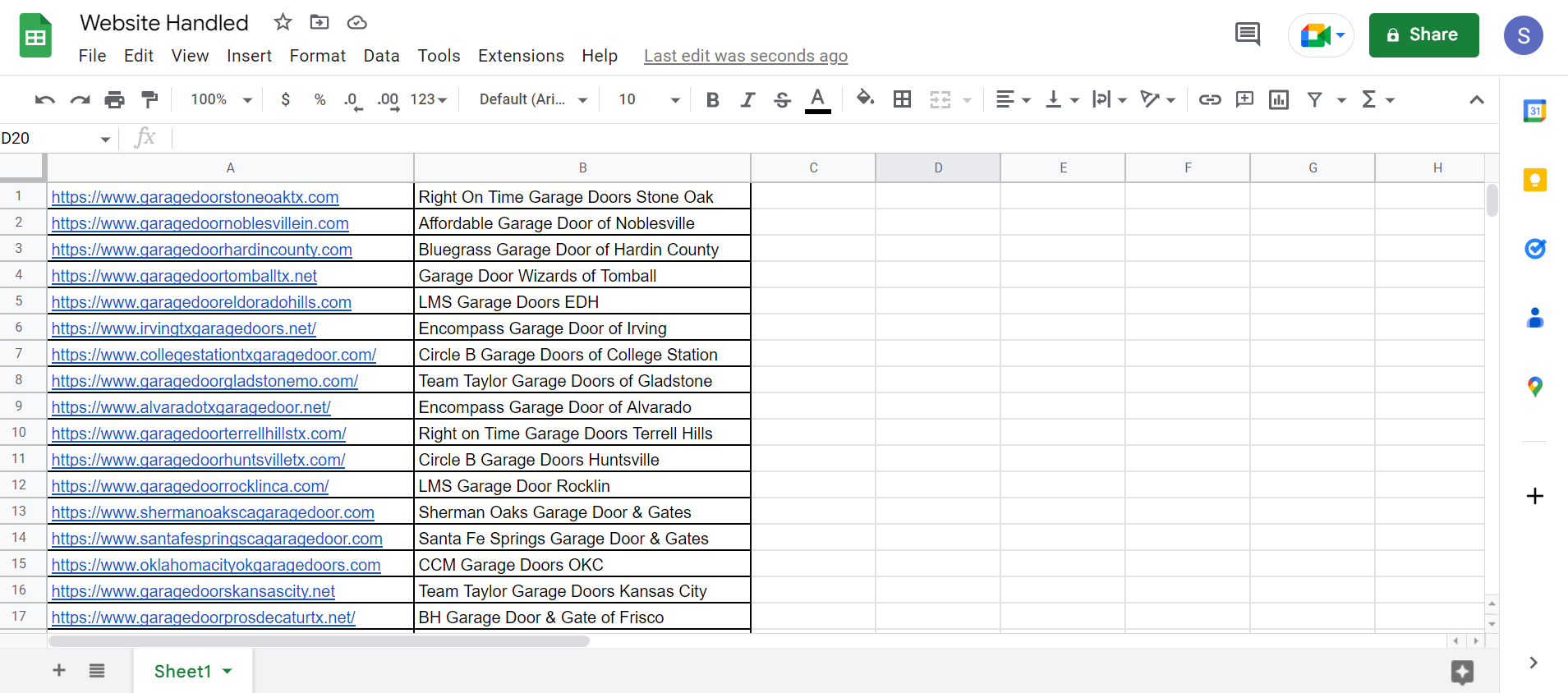Click the Name box showing D20
This screenshot has height=693, width=1568.
pyautogui.click(x=56, y=138)
